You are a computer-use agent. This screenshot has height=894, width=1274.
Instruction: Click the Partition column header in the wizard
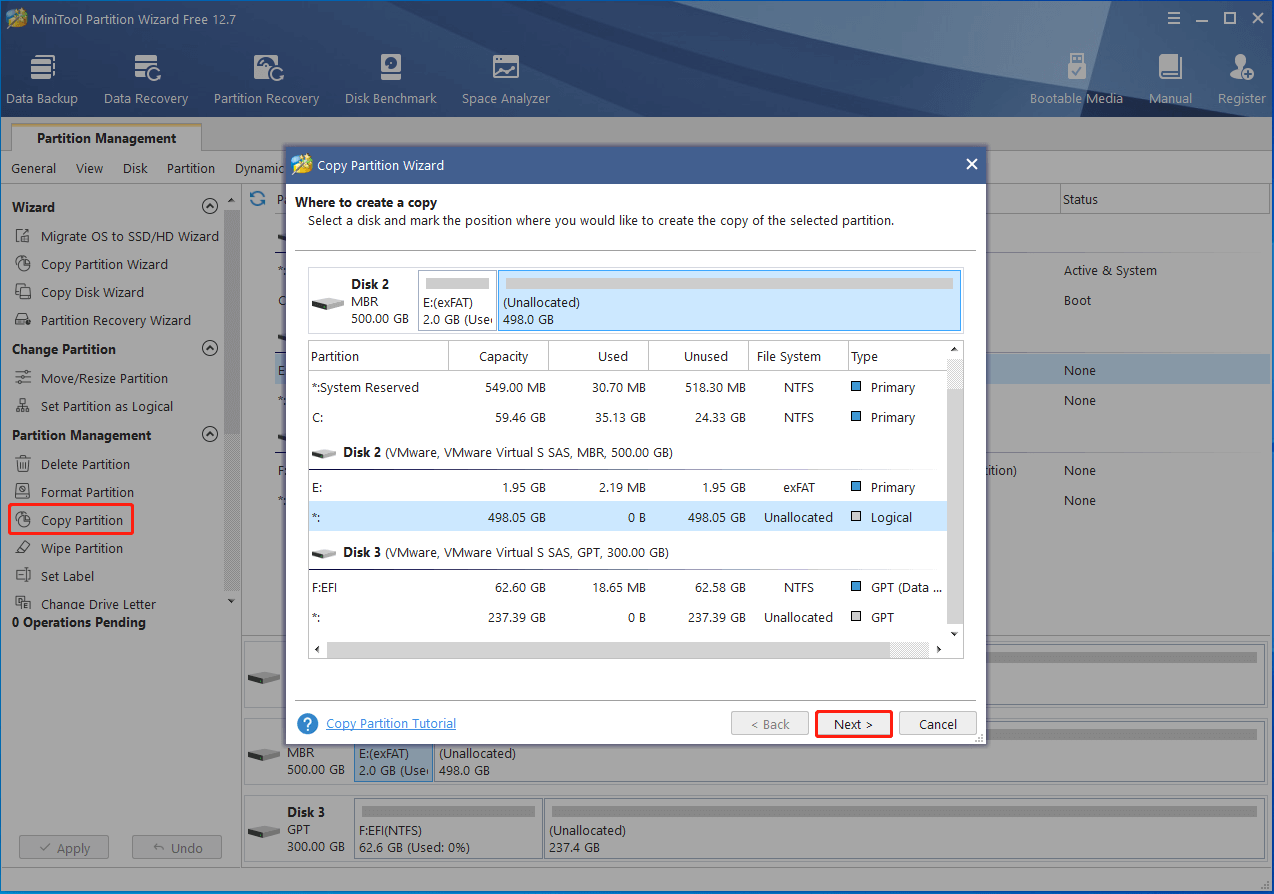[378, 357]
